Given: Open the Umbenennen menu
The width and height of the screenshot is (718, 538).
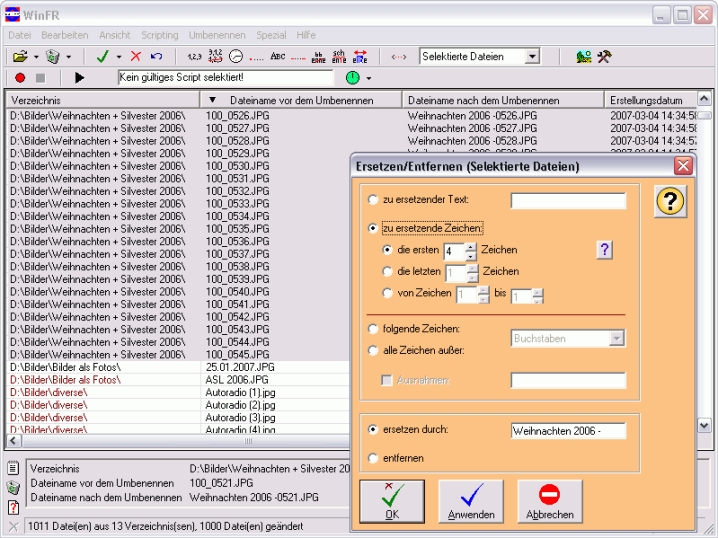Looking at the screenshot, I should [x=217, y=35].
